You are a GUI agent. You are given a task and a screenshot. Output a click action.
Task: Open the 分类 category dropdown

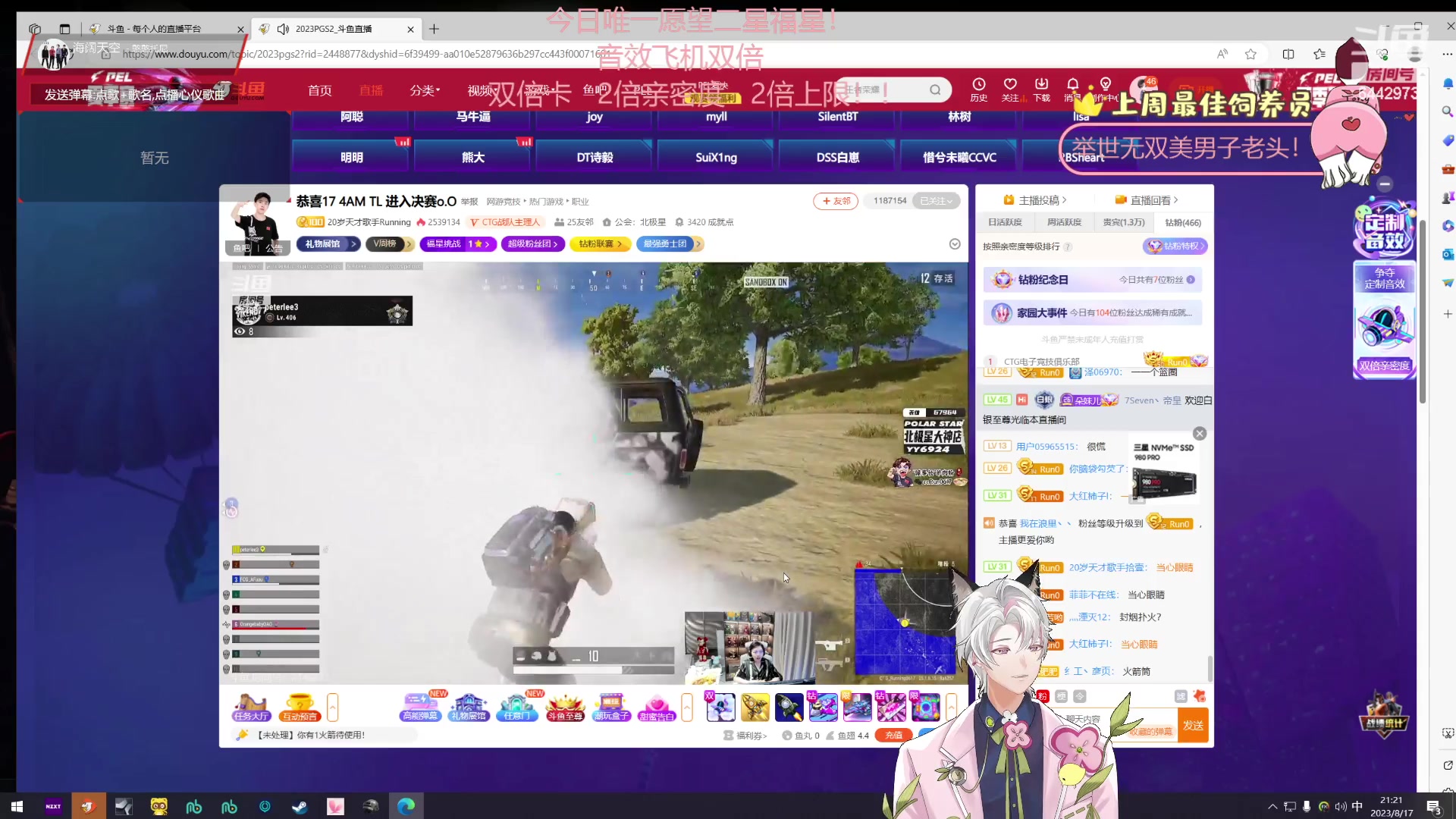tap(425, 90)
